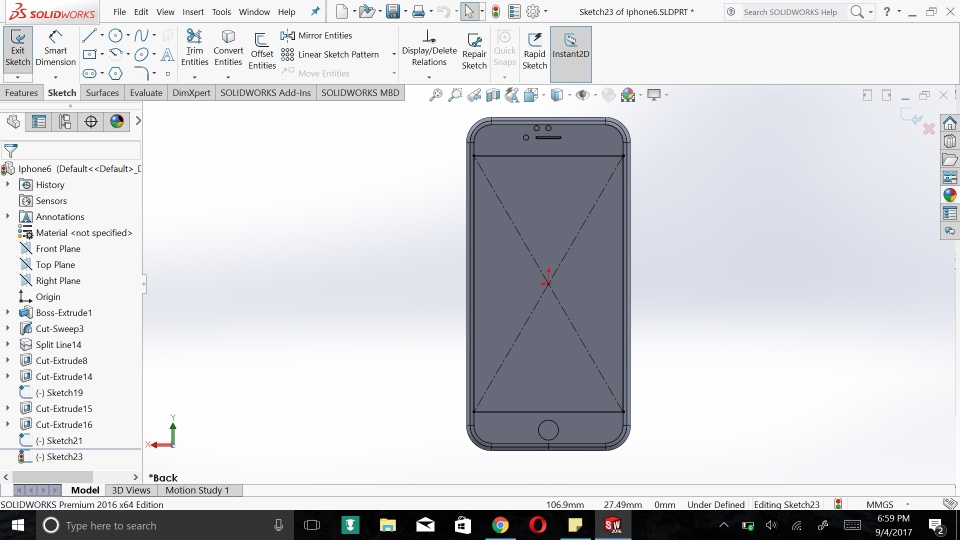Select the Text sketch tool
The width and height of the screenshot is (960, 540).
click(x=167, y=54)
